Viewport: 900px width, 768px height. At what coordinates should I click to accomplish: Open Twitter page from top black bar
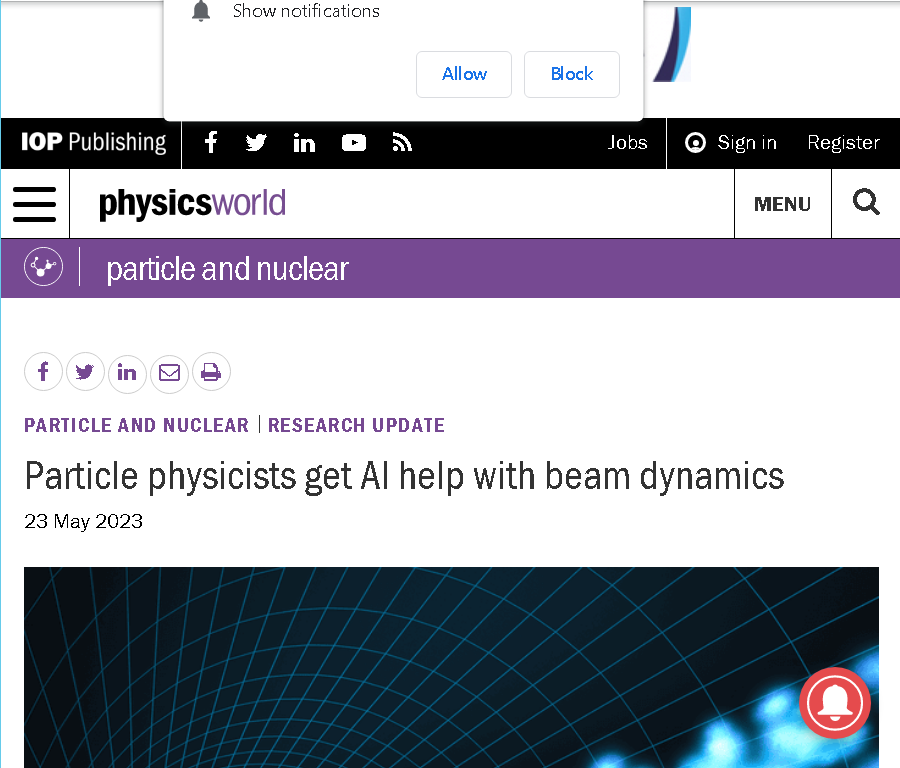256,142
